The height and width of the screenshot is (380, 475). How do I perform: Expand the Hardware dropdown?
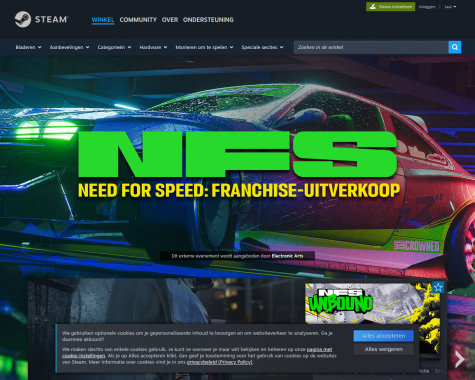(x=153, y=47)
